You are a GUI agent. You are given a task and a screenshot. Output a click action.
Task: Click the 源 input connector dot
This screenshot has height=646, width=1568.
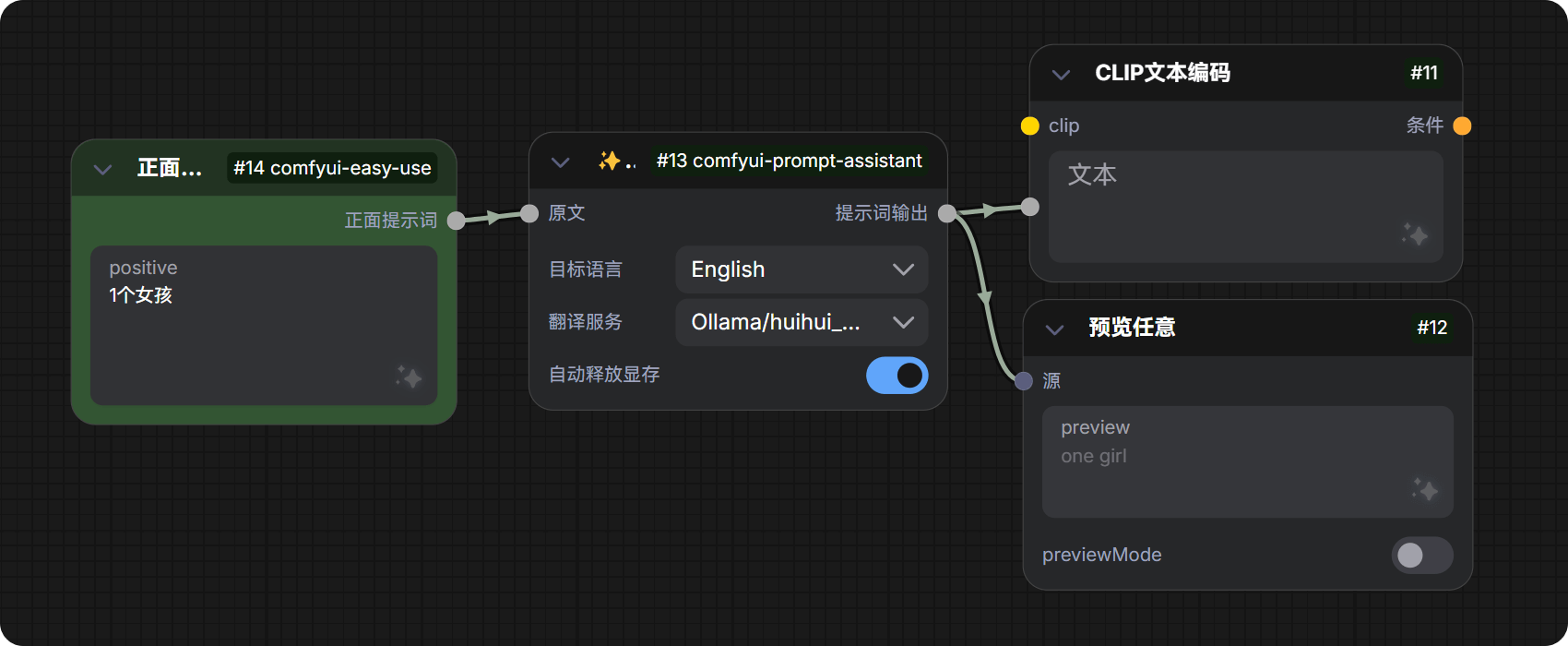pos(1024,381)
